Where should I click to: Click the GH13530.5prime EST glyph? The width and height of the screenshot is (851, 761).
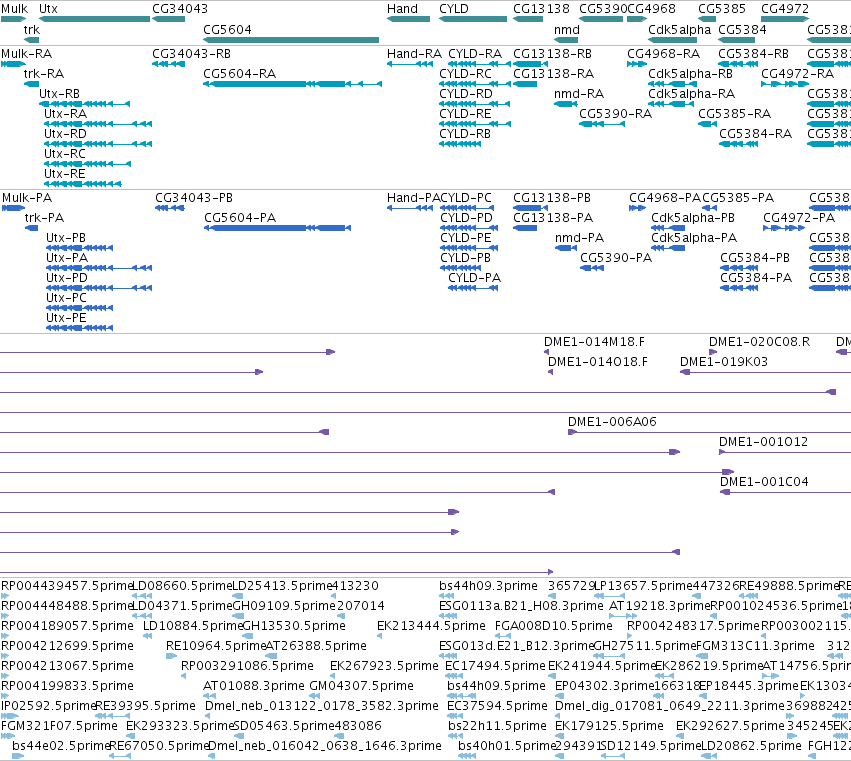coord(247,636)
